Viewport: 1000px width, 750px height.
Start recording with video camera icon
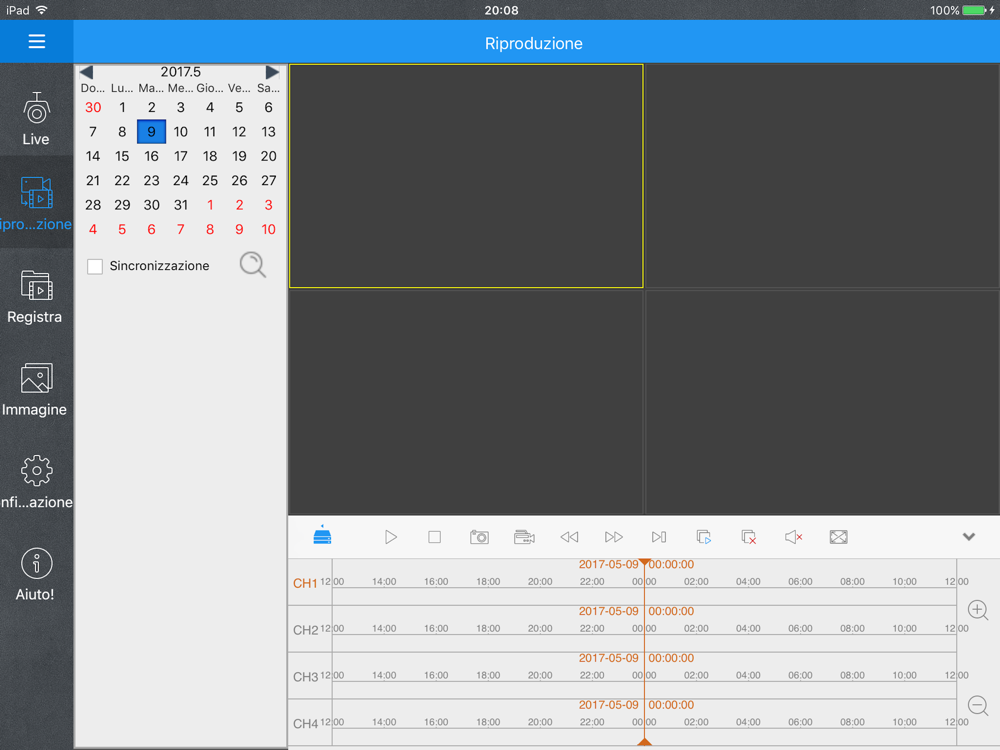pyautogui.click(x=524, y=537)
